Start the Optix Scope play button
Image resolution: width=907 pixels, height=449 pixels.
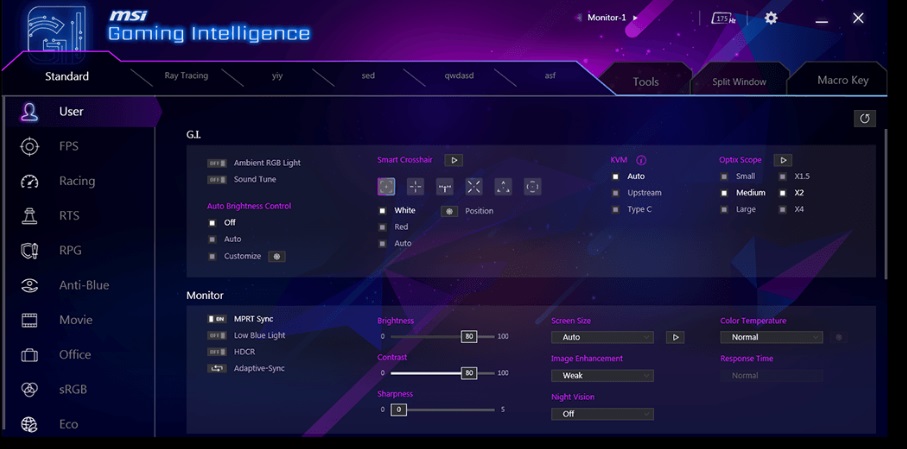(x=783, y=160)
